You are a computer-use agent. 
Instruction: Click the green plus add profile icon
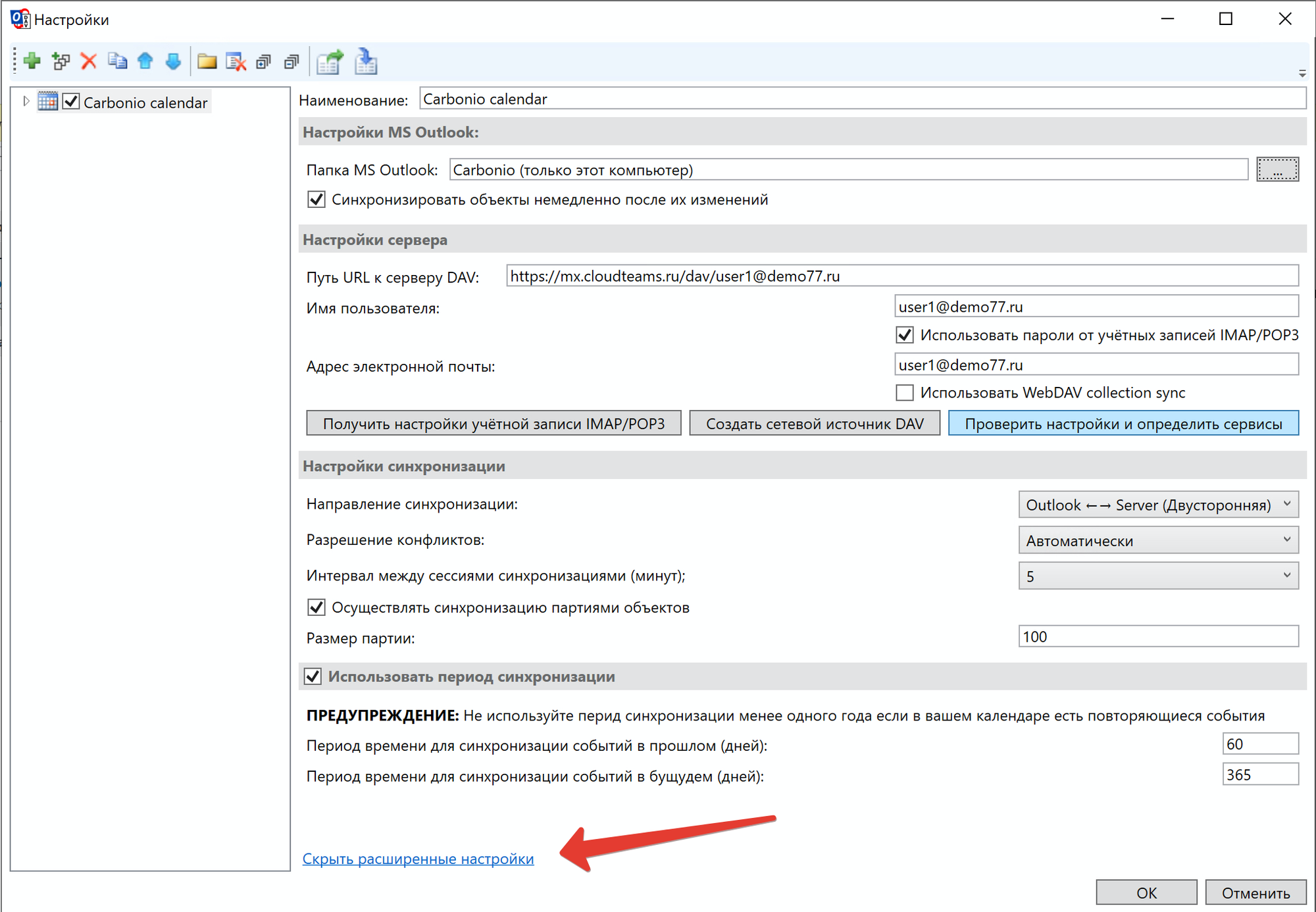click(32, 61)
